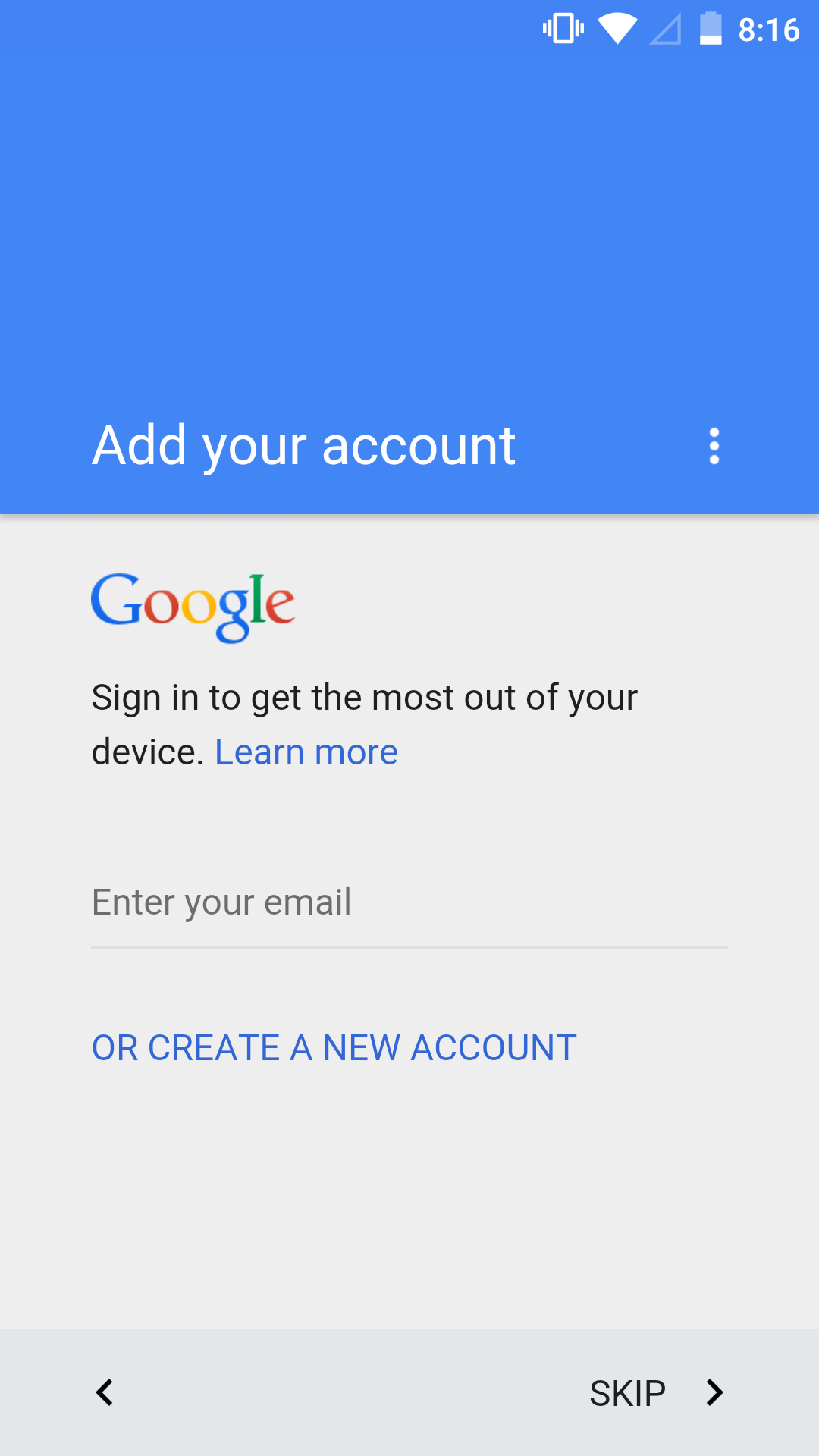Focus the Enter your email field

409,902
